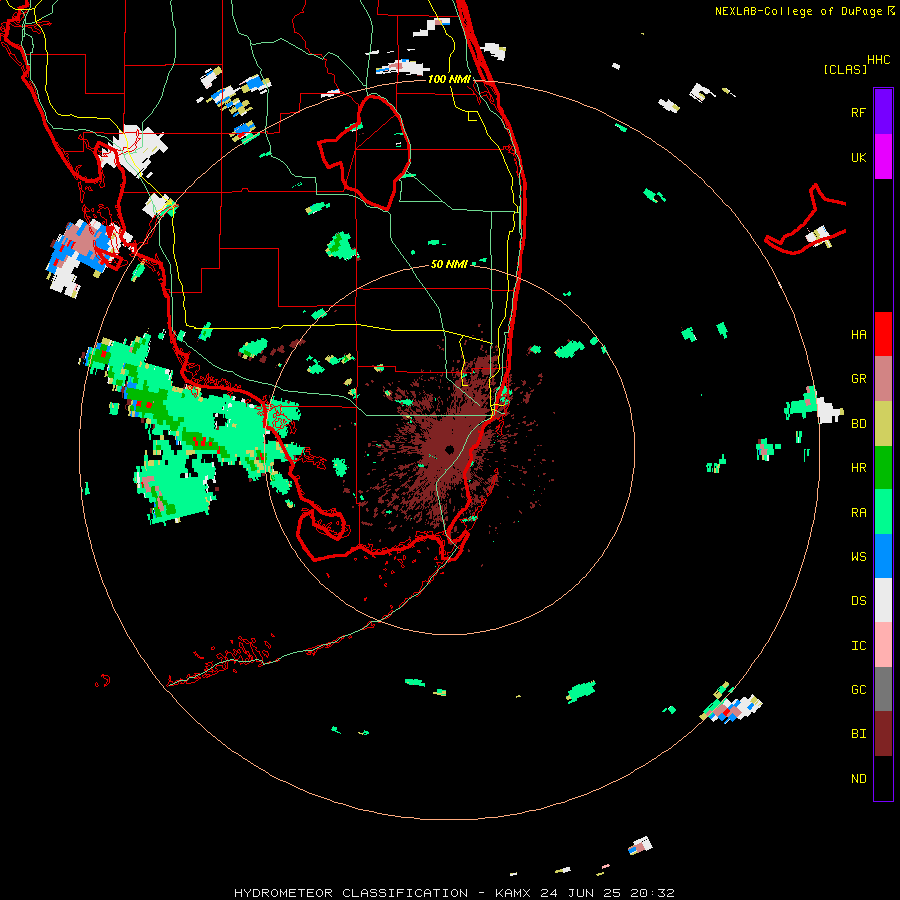This screenshot has height=900, width=900.
Task: Click the GC legend label
Action: pyautogui.click(x=858, y=690)
